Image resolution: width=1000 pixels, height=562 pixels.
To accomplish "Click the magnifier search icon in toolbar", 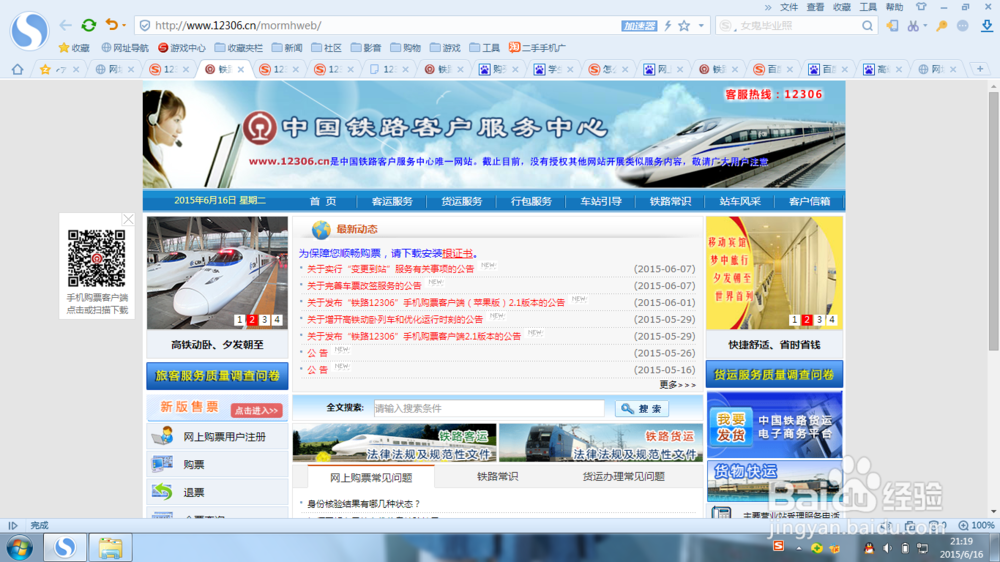I will tap(867, 26).
